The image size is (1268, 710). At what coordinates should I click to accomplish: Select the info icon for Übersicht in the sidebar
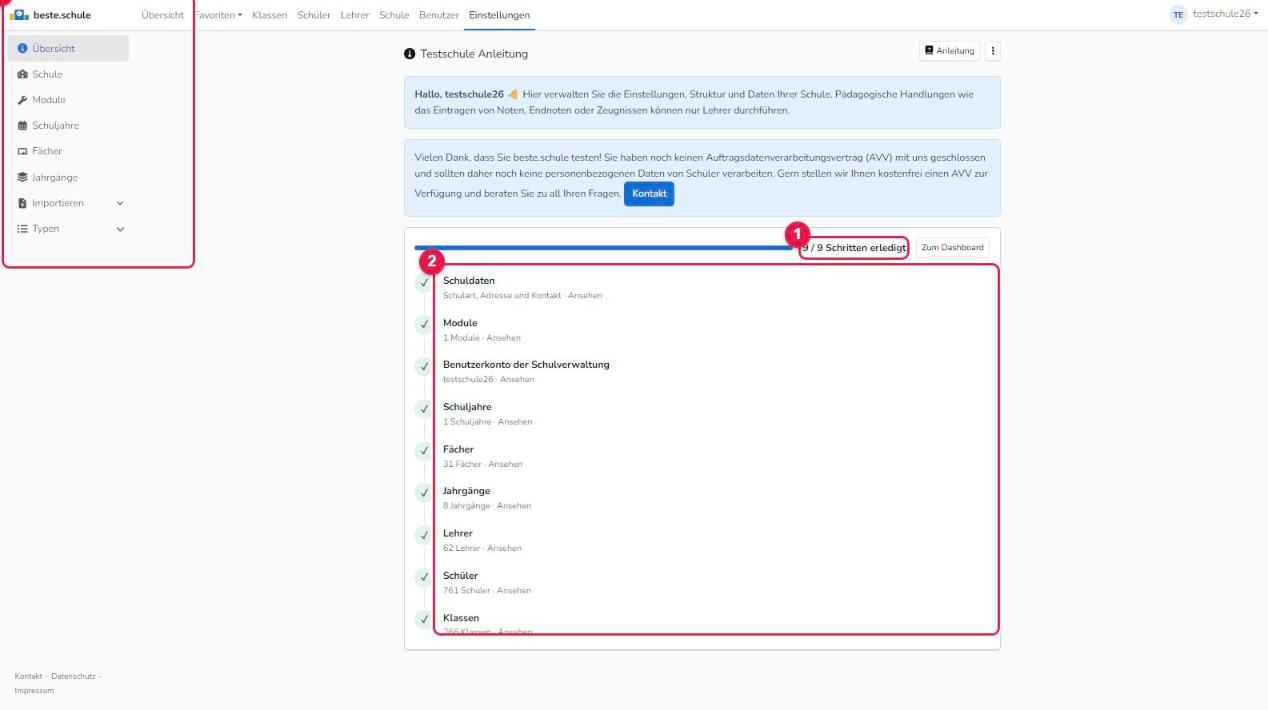[x=23, y=49]
